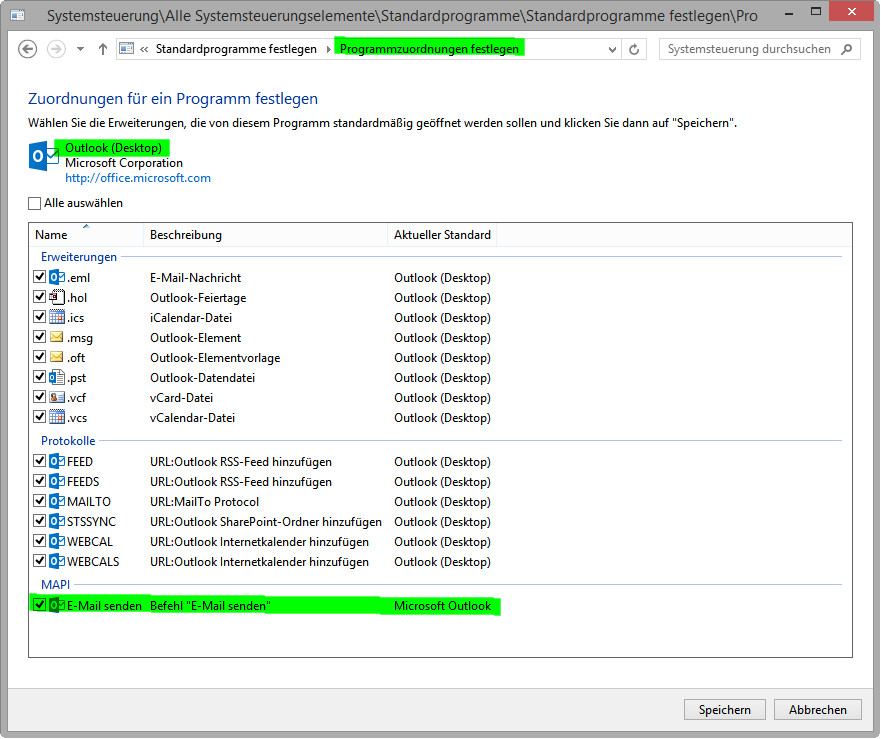Click the .oft envelope template icon

[57, 357]
